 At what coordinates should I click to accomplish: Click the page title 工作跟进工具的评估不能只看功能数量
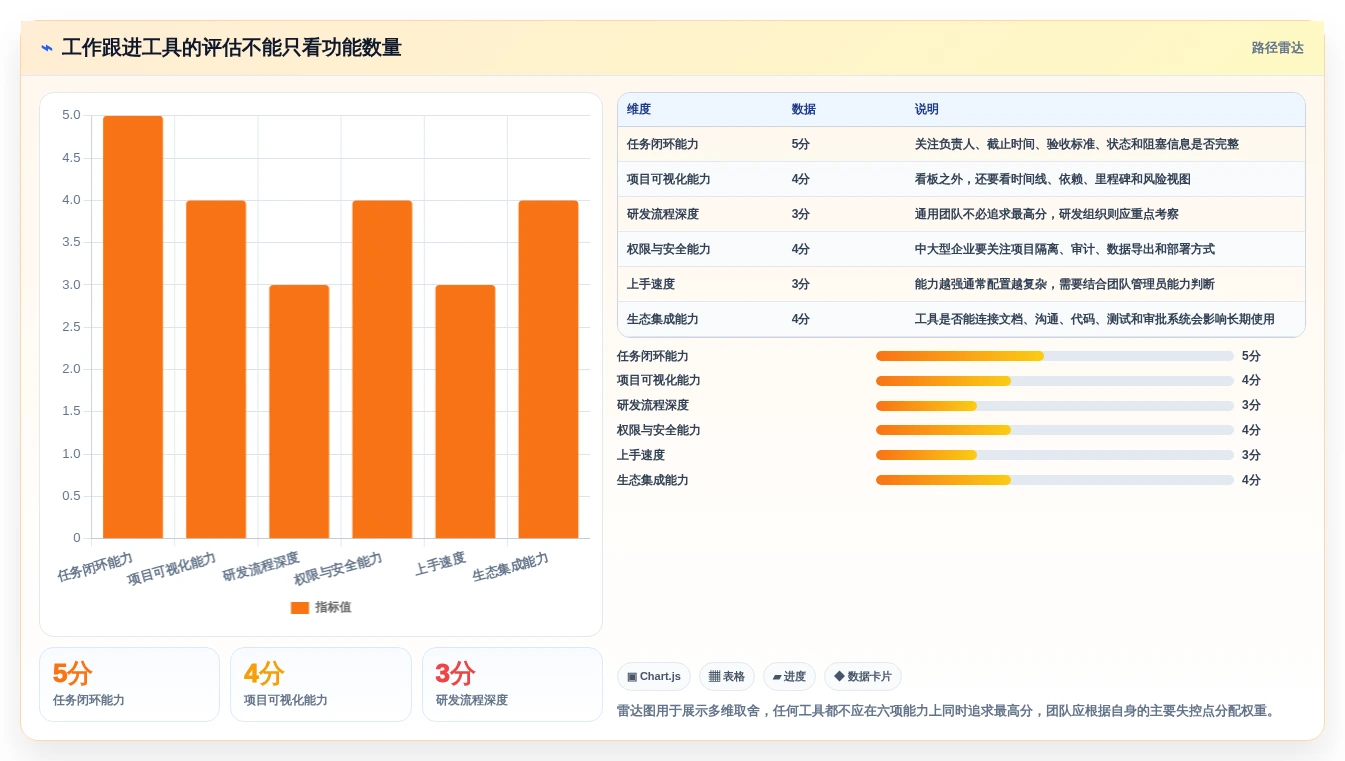[231, 48]
